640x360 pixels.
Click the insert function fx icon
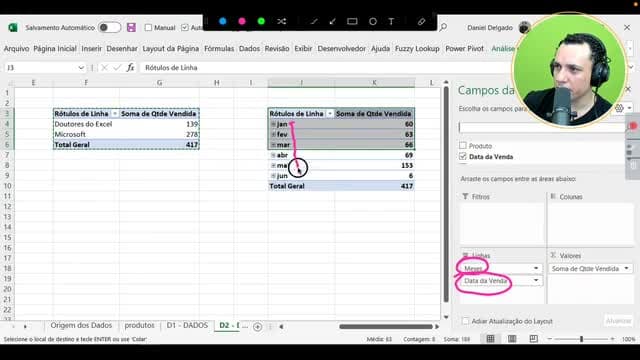[130, 67]
